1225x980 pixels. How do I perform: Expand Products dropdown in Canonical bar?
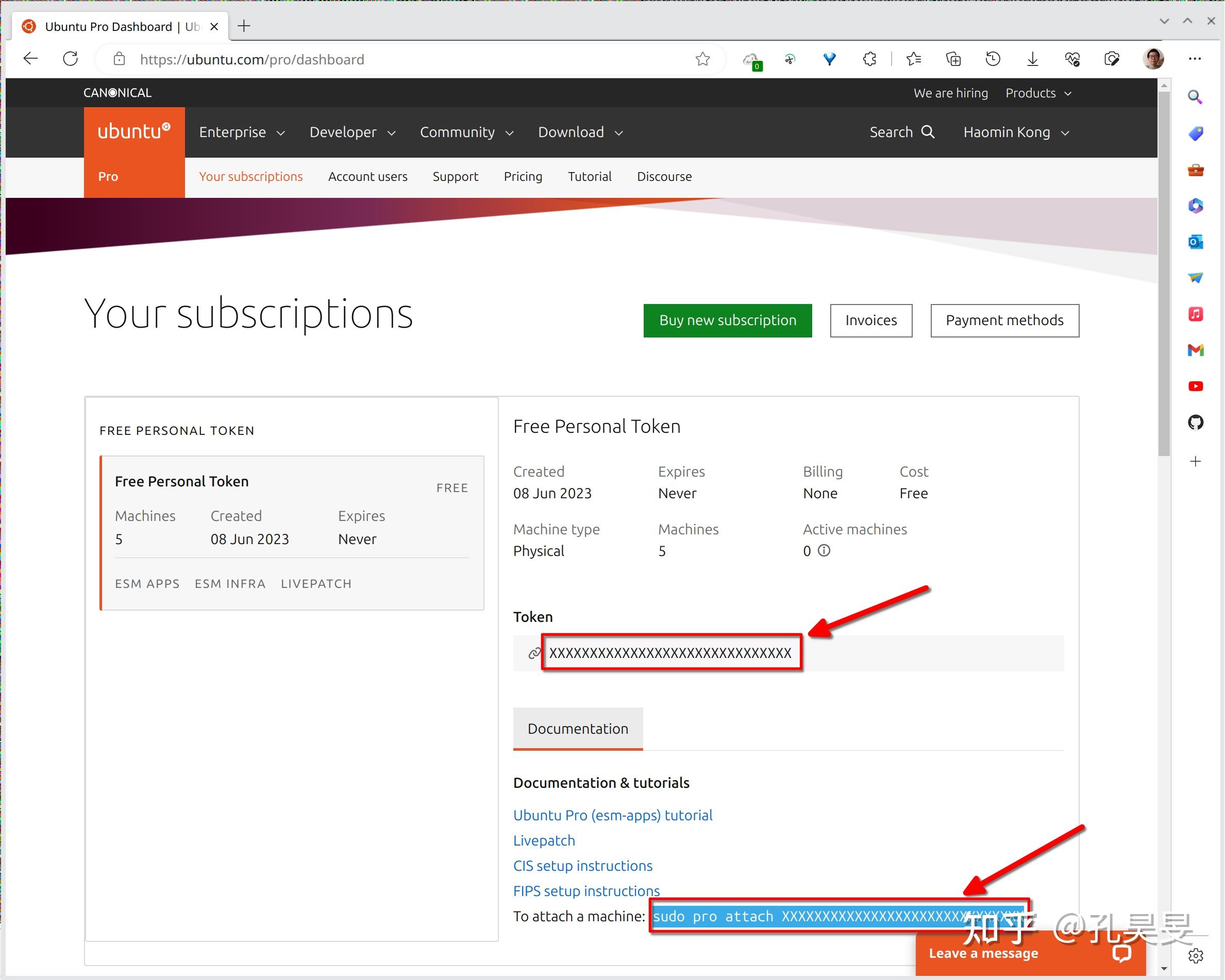pos(1038,93)
